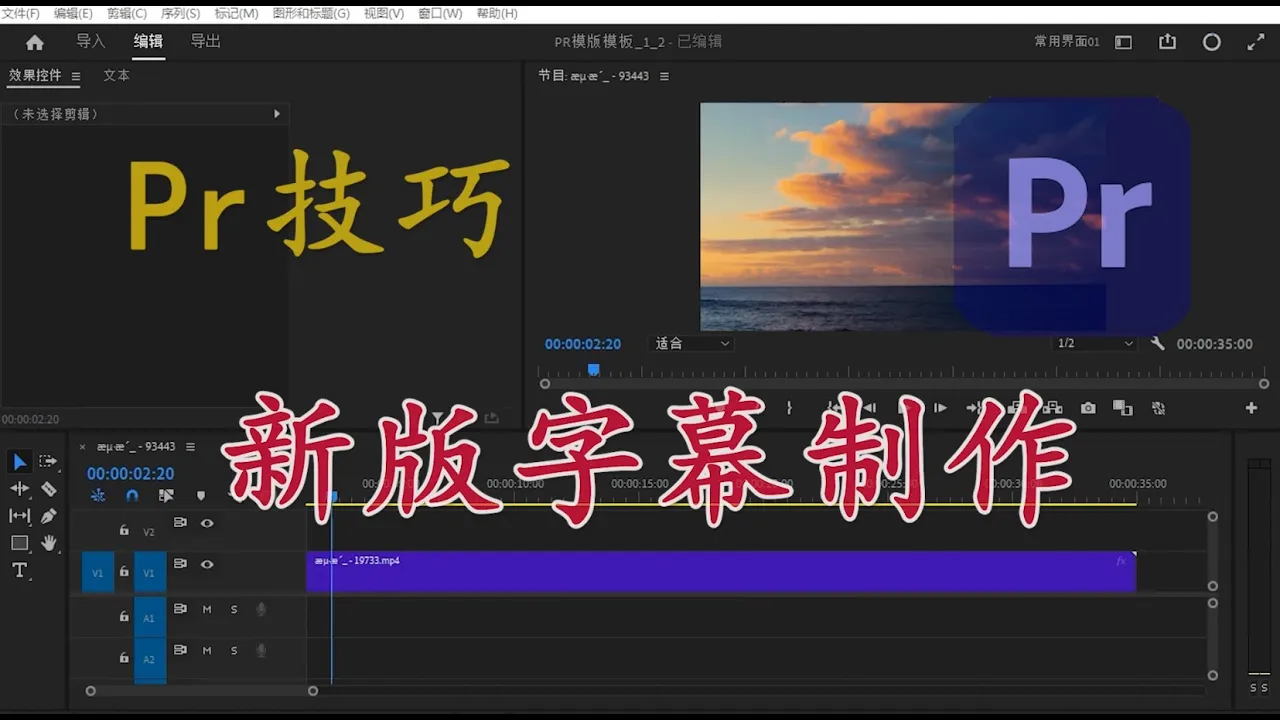
Task: Toggle sync lock on V1 track
Action: [180, 564]
